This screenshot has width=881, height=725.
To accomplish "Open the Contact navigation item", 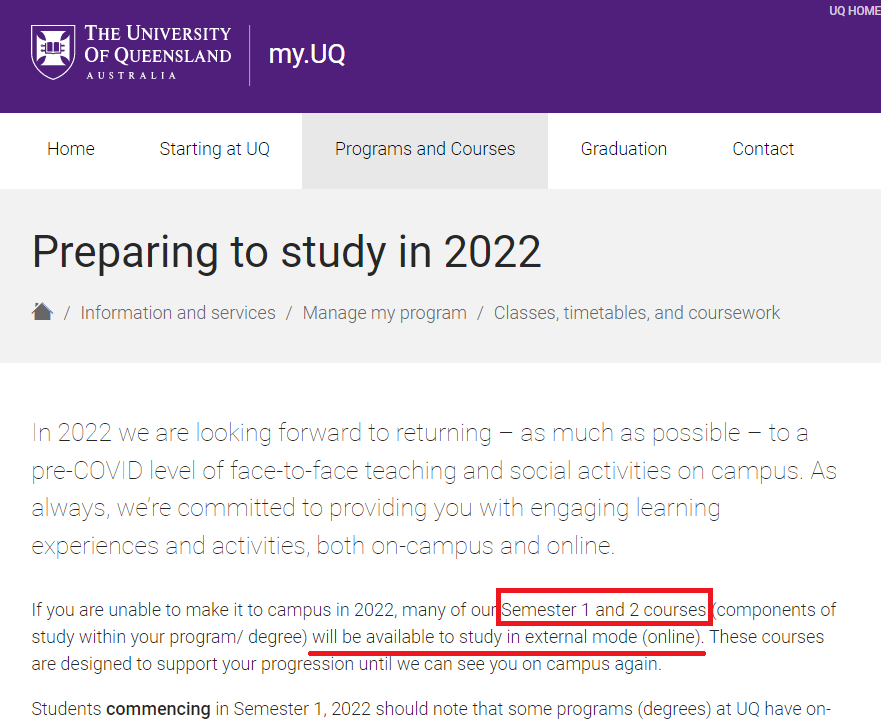I will click(x=763, y=149).
